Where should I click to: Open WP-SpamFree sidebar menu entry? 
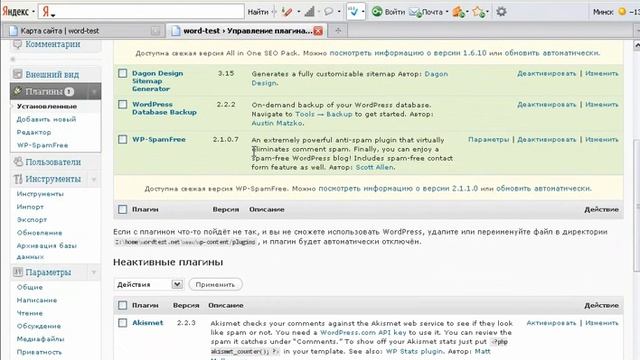click(42, 145)
